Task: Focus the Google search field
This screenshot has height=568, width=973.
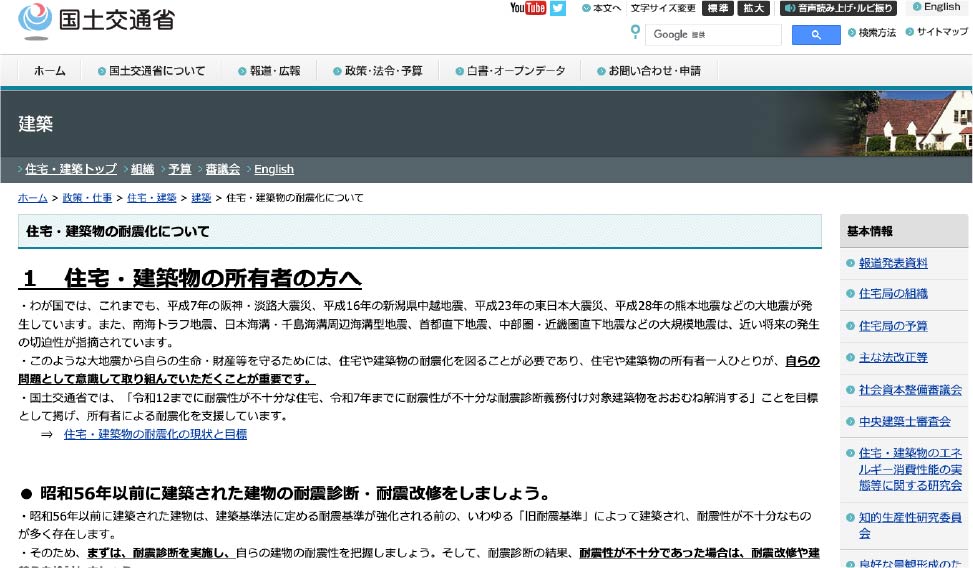Action: [713, 35]
